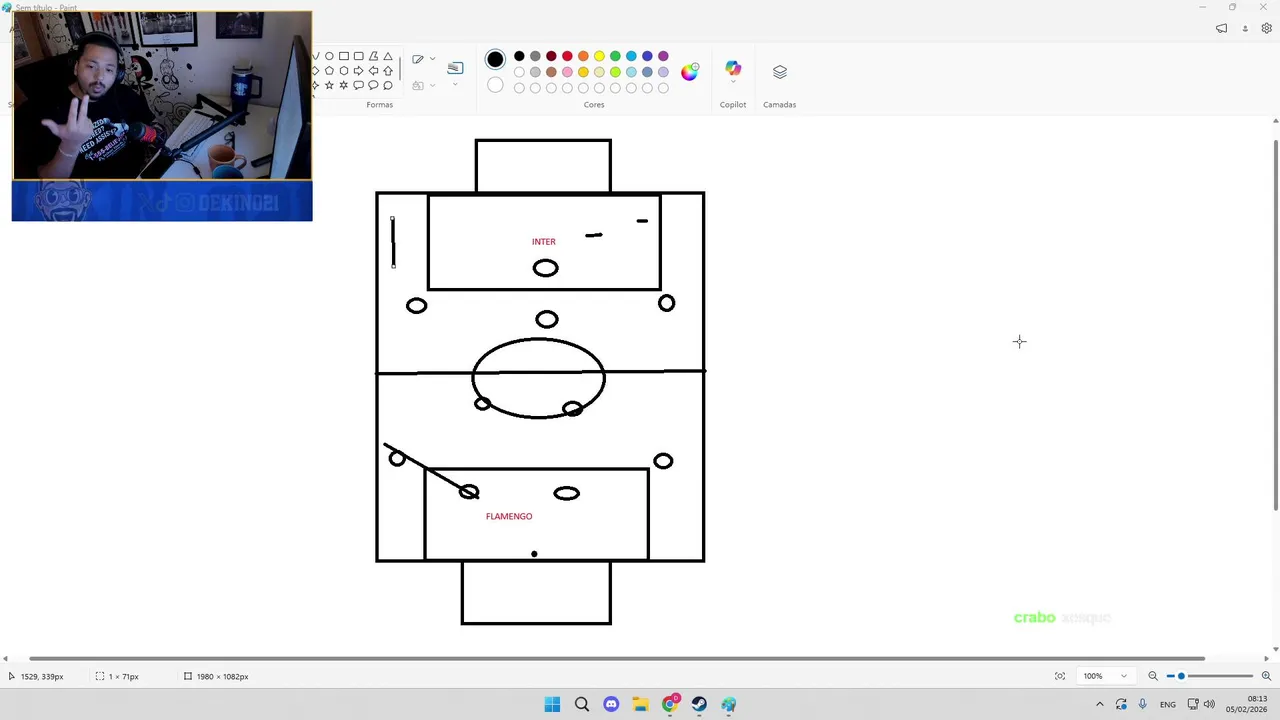Select the Polygon shape tool
This screenshot has width=1280, height=720.
pos(374,56)
